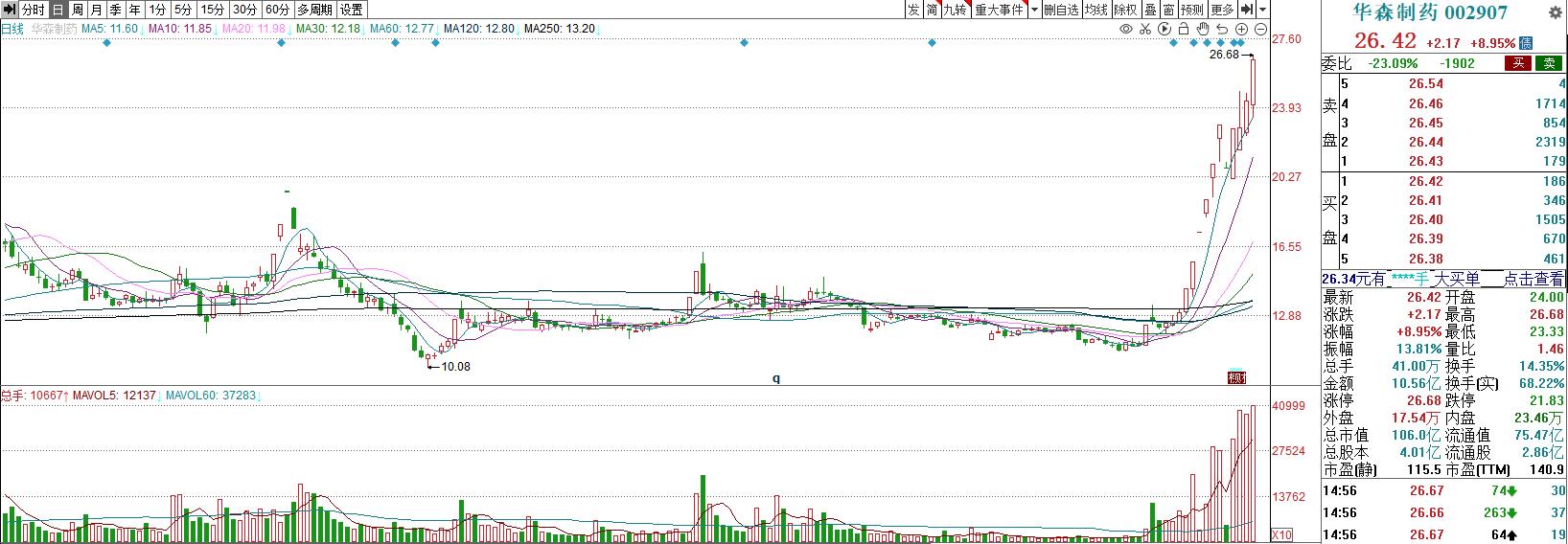Expand the 重大事件 dropdown arrow

(x=1034, y=10)
